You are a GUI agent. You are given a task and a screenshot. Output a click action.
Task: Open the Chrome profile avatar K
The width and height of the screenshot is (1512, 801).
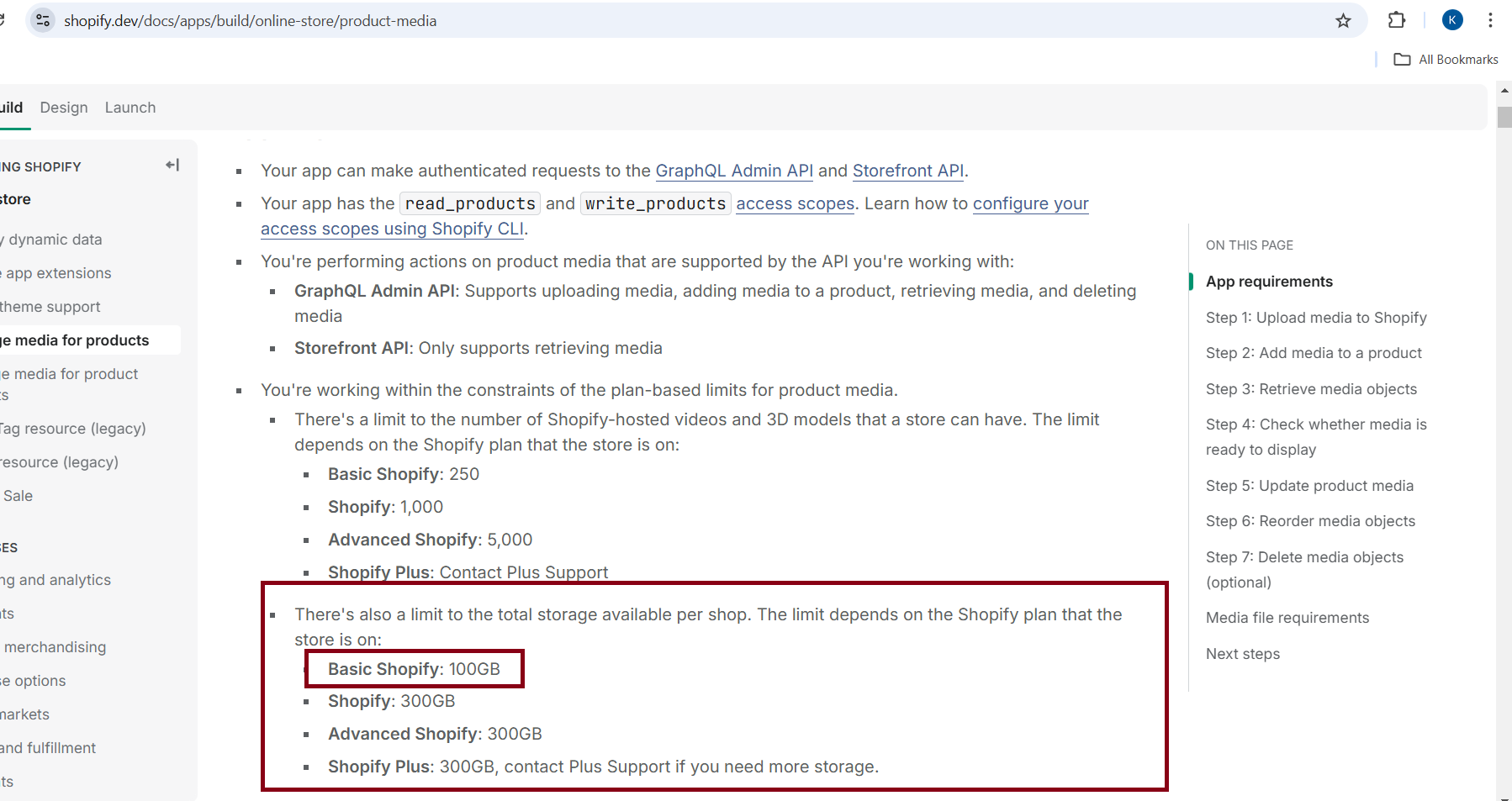pyautogui.click(x=1452, y=20)
